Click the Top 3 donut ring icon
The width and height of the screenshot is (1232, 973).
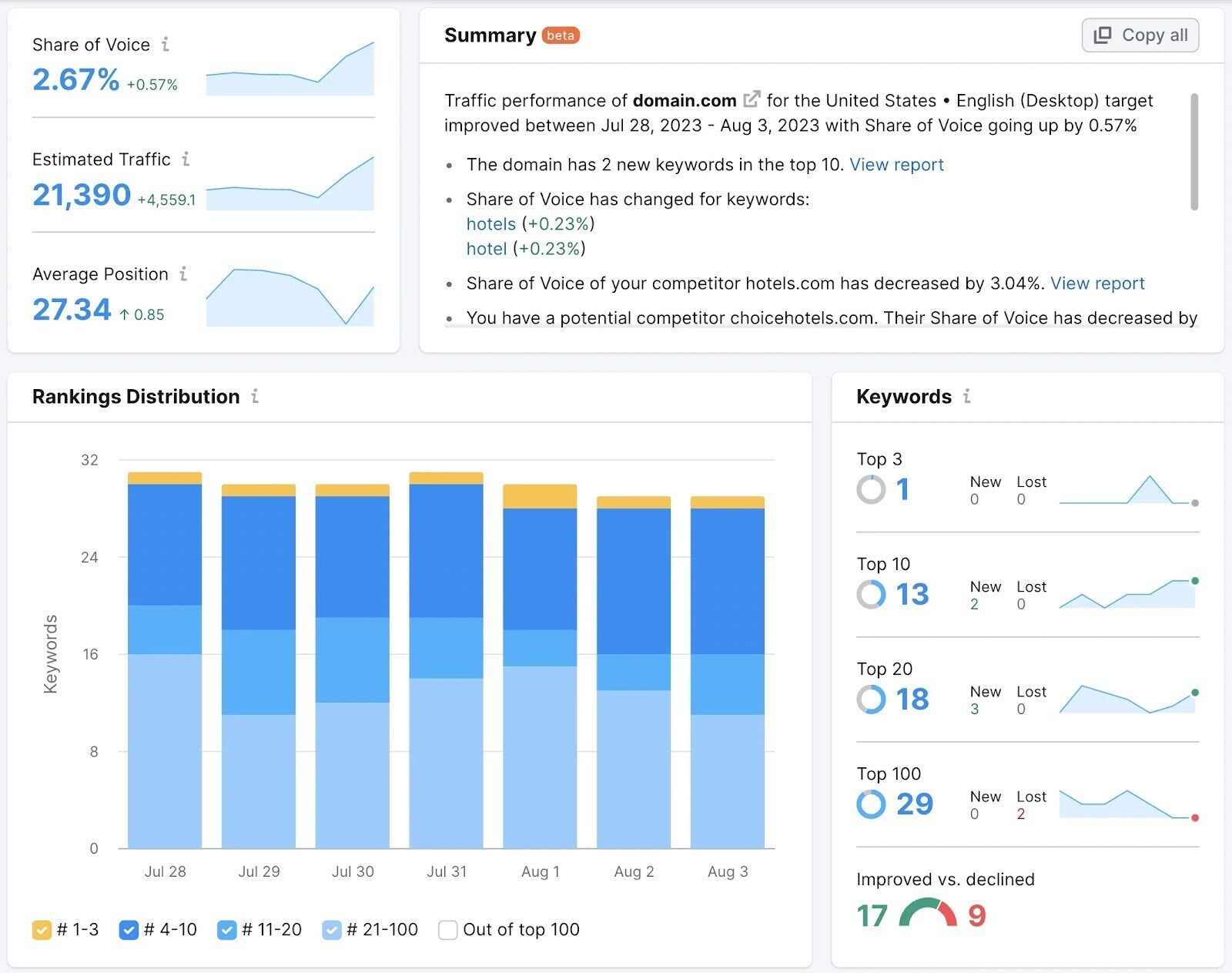coord(871,489)
